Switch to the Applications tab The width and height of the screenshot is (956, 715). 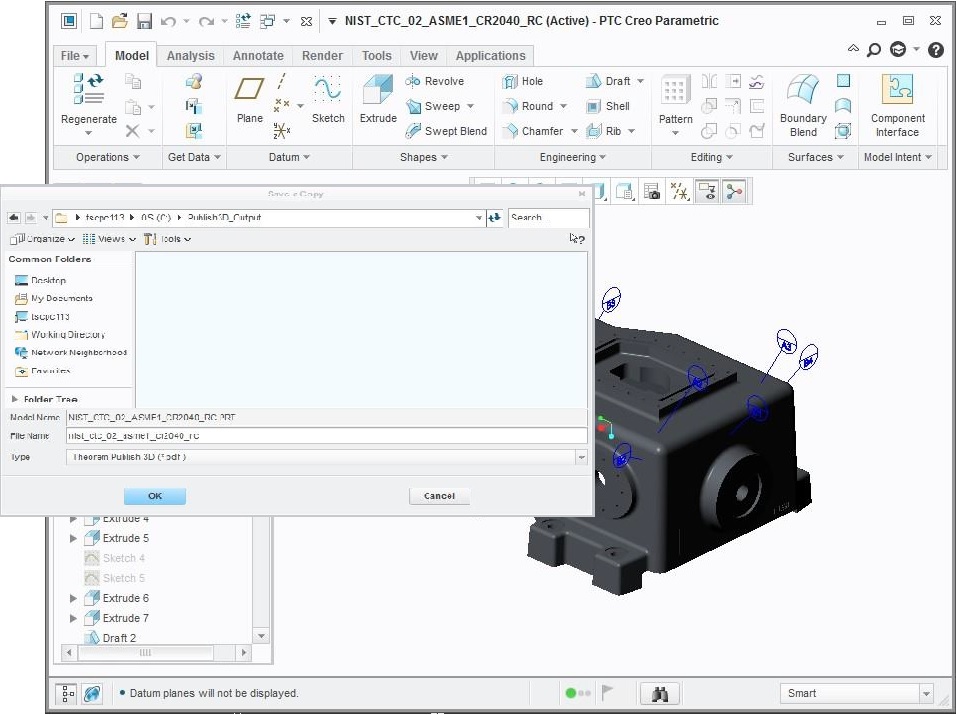pyautogui.click(x=490, y=55)
